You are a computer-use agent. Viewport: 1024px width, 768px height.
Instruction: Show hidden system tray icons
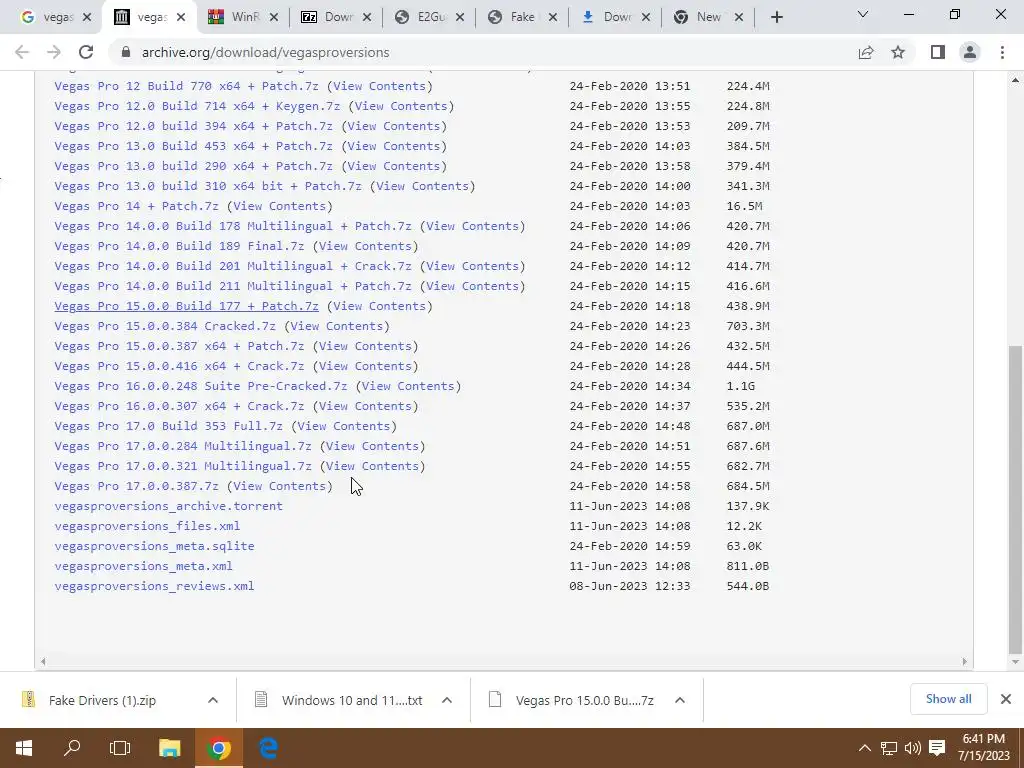coord(864,748)
